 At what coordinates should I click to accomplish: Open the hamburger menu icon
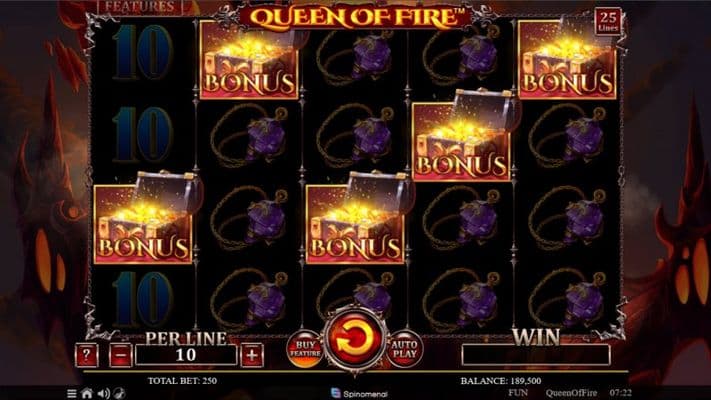pyautogui.click(x=72, y=393)
